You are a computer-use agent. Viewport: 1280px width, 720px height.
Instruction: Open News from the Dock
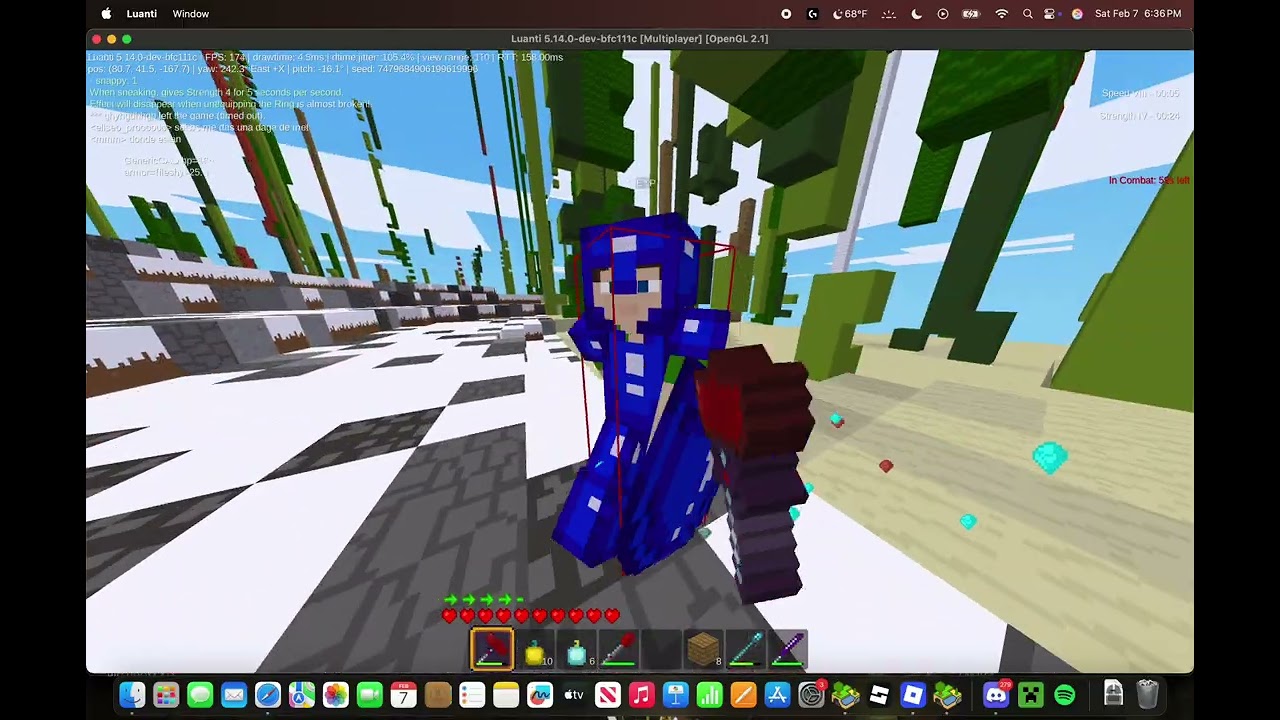point(608,695)
